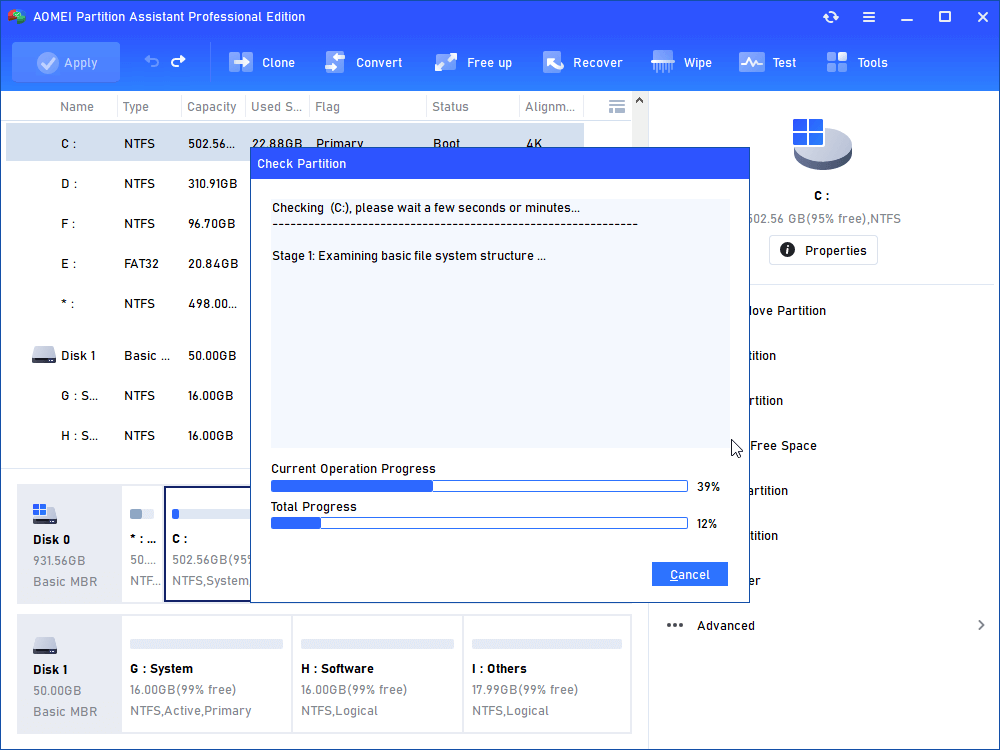Click the Clone tool icon

click(x=242, y=62)
